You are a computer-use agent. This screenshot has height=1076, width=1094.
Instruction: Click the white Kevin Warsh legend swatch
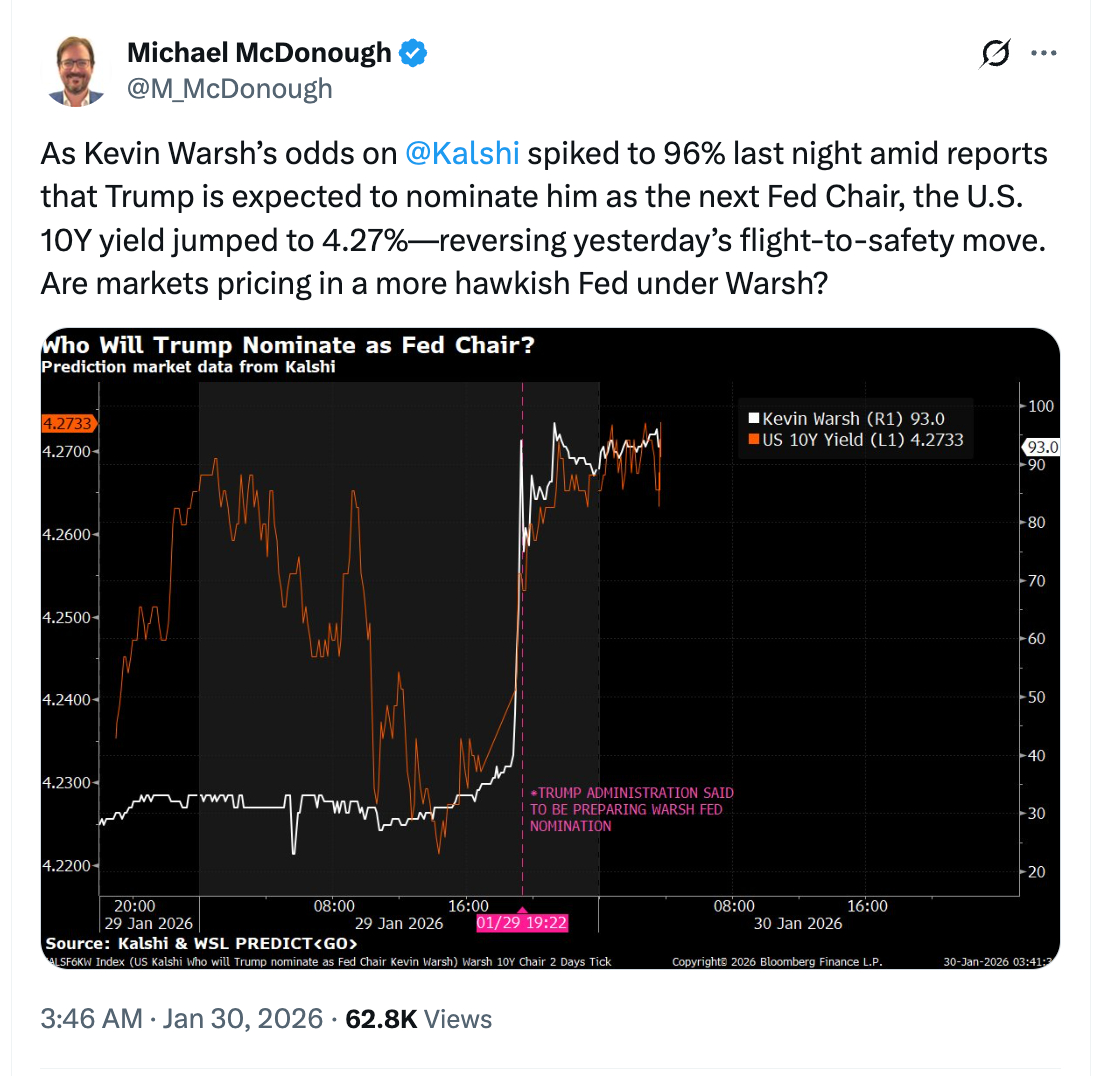click(755, 418)
